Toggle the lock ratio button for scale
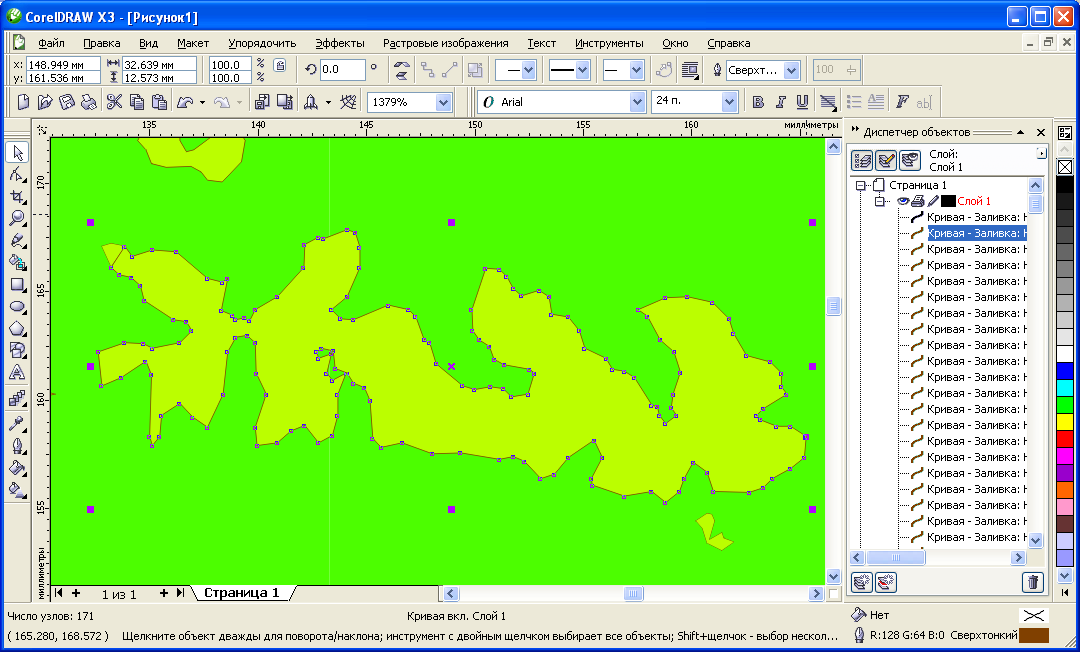This screenshot has height=652, width=1080. point(279,65)
